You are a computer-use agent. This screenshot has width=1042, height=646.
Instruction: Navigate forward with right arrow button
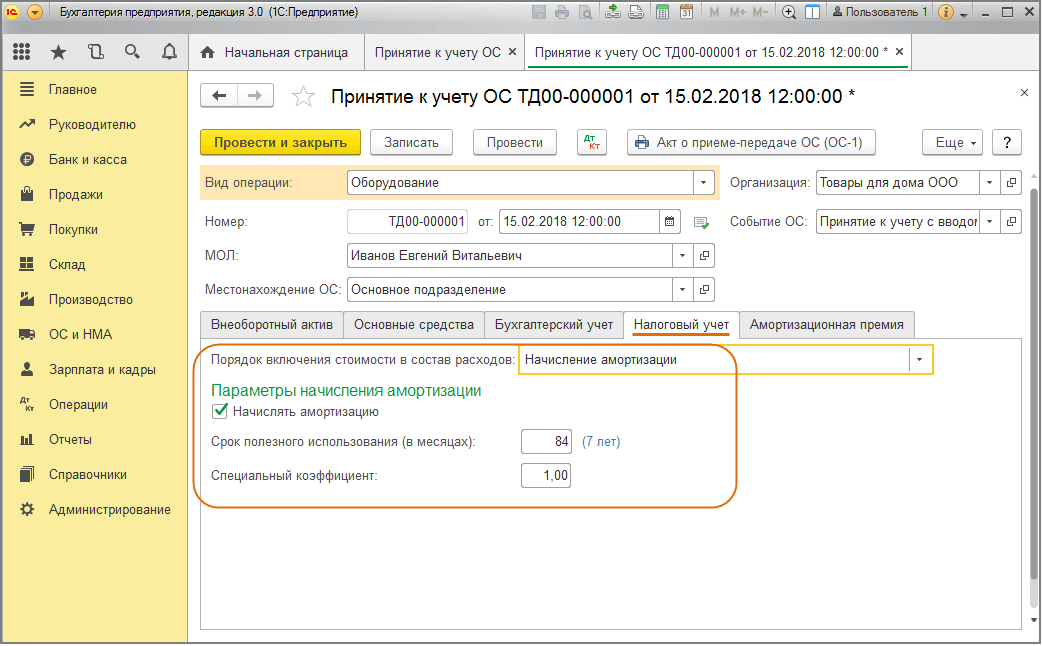point(255,96)
